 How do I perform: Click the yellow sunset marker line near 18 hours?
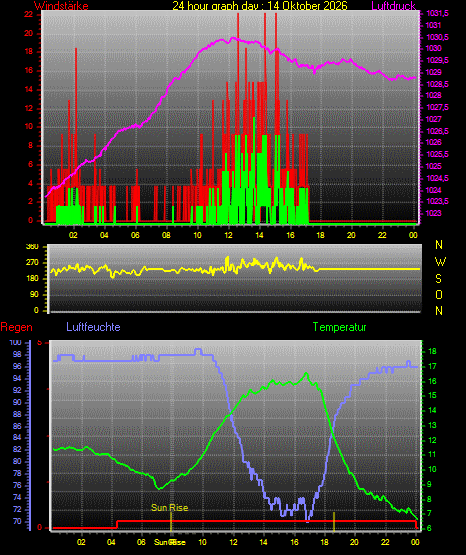(334, 521)
